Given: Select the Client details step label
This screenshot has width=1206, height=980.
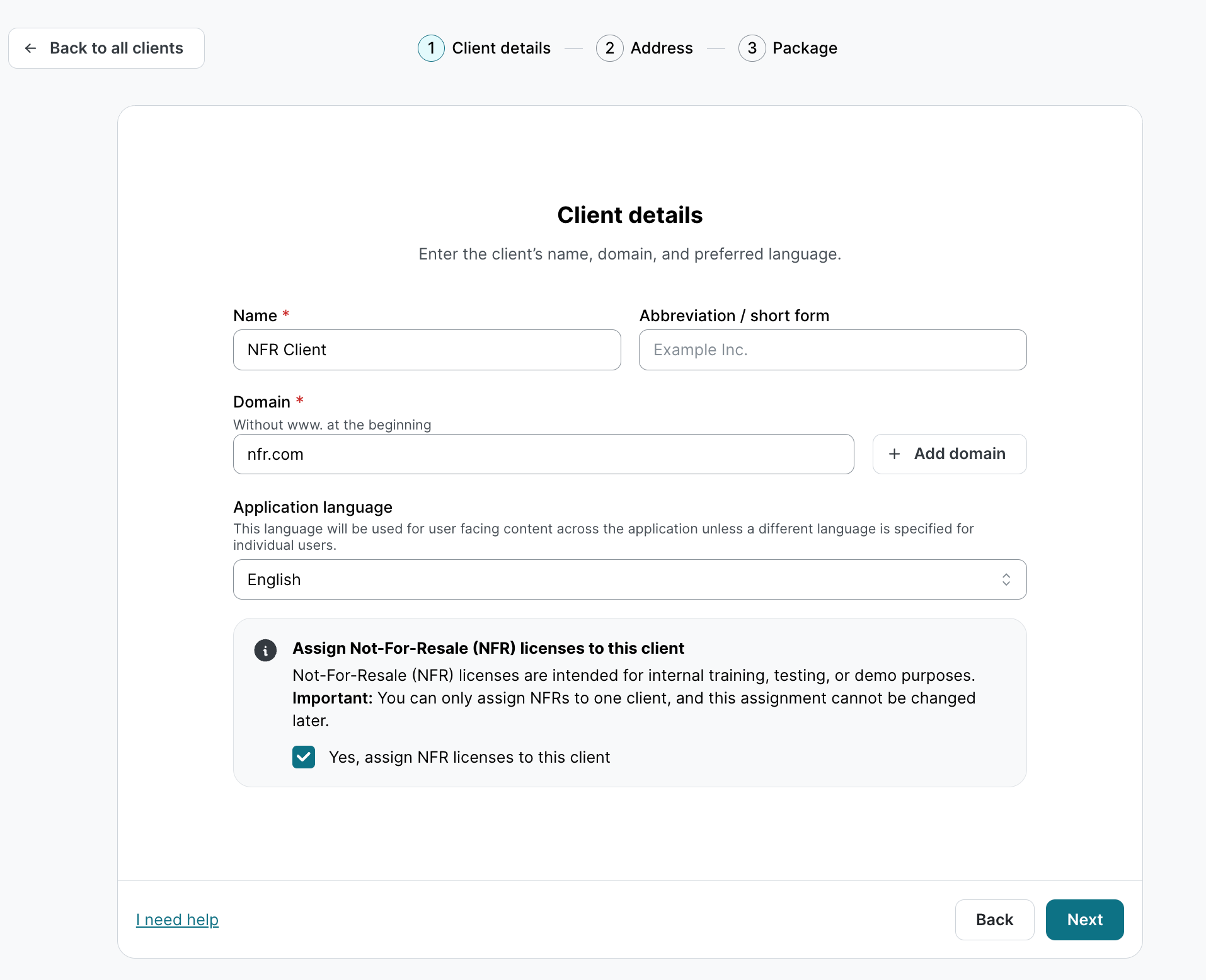Looking at the screenshot, I should 501,48.
